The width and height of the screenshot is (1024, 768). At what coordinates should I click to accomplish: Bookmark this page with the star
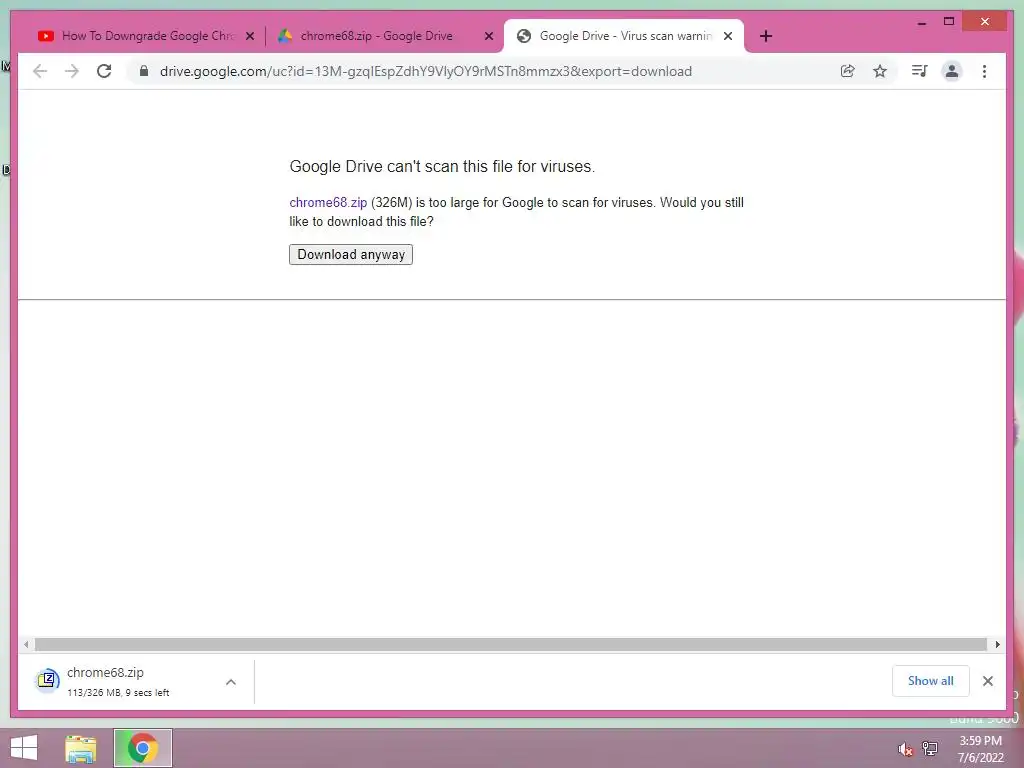[880, 71]
